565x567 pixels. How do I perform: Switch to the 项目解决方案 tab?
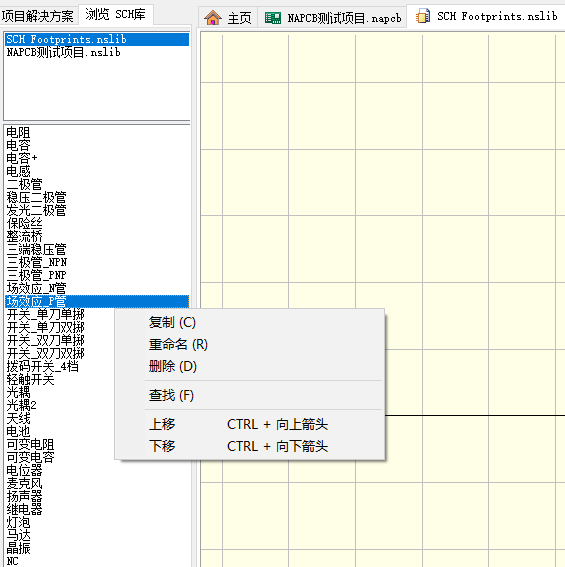click(37, 16)
